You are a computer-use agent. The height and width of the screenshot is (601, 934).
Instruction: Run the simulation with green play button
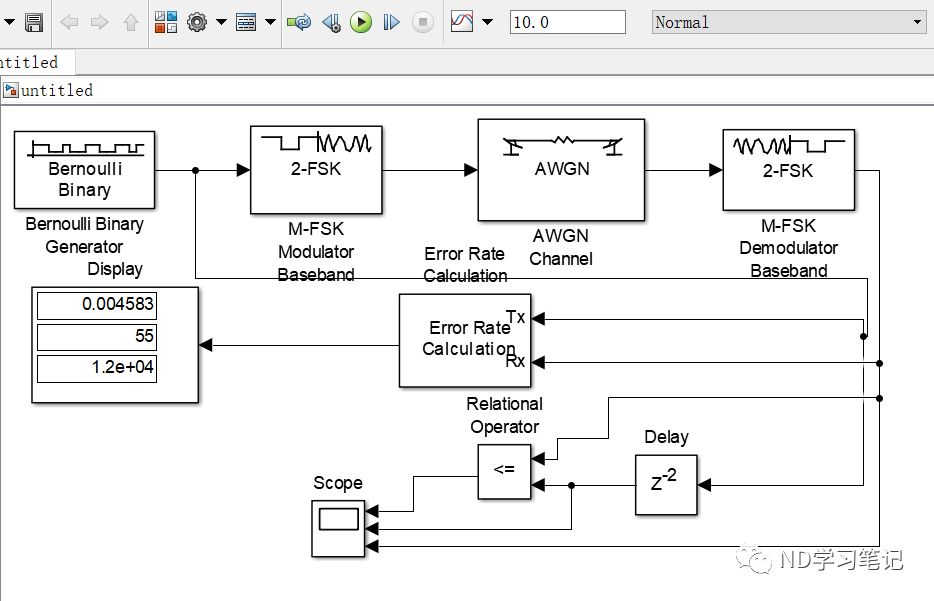(360, 23)
